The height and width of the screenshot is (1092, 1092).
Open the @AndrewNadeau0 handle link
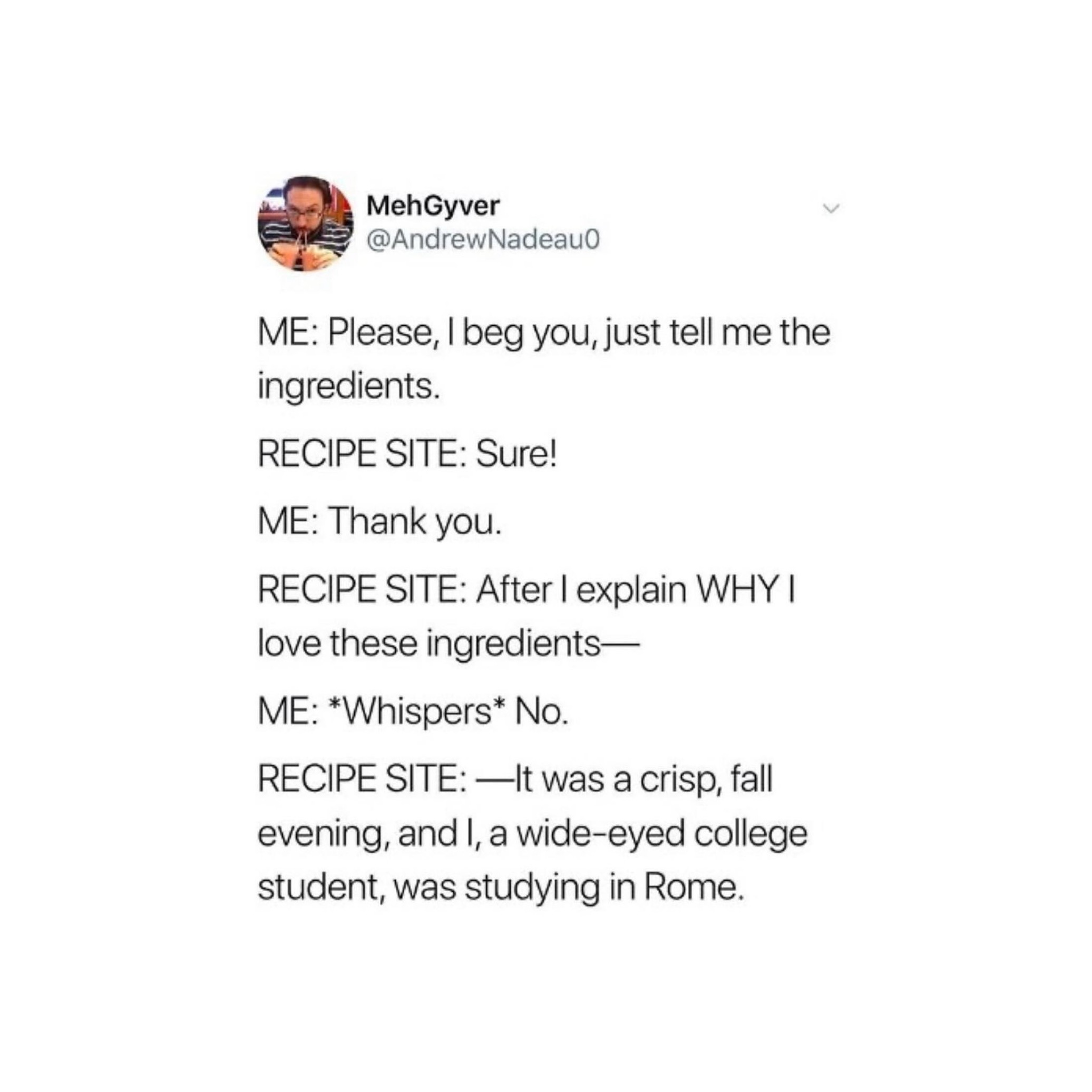483,240
